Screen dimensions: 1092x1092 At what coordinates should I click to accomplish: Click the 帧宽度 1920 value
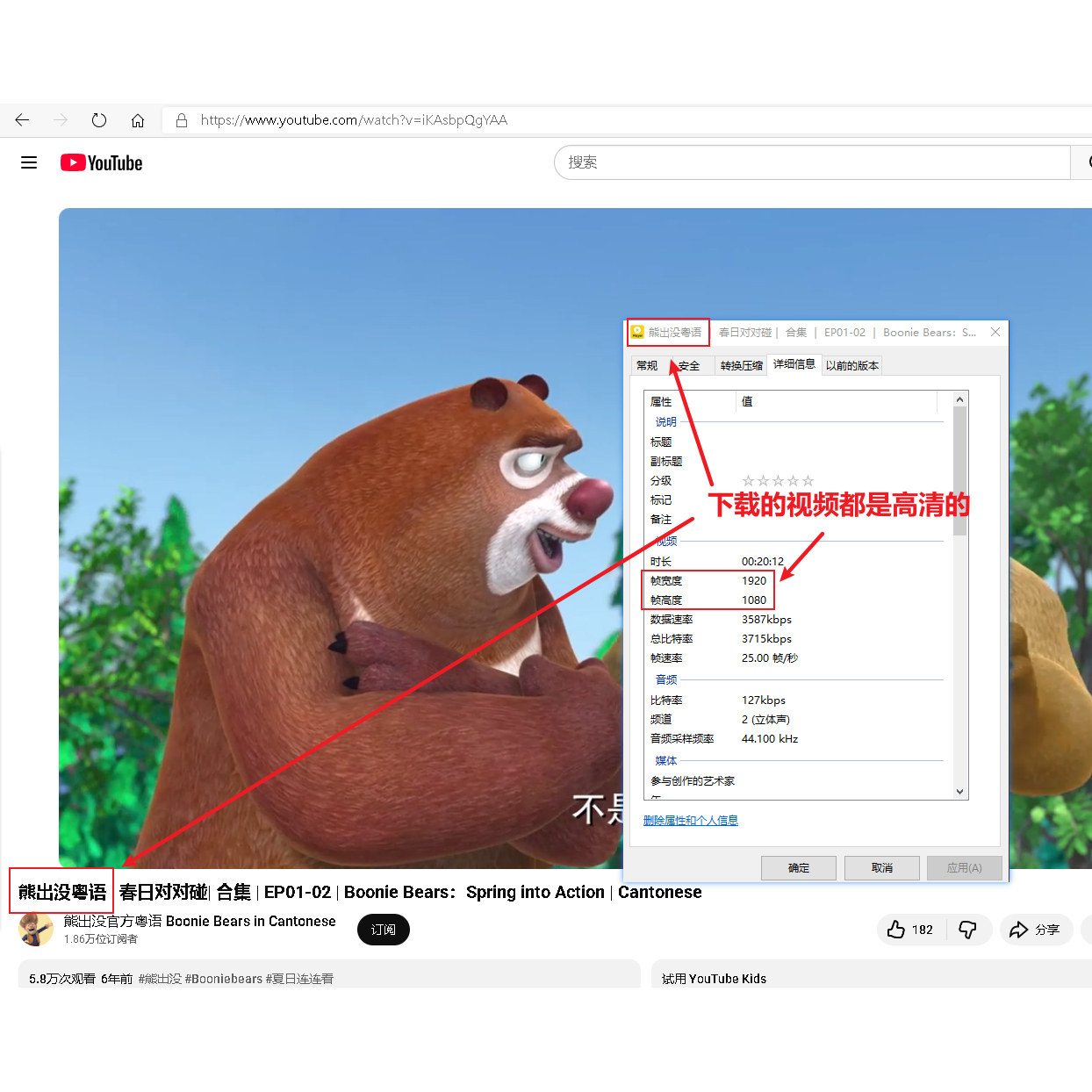[x=754, y=580]
